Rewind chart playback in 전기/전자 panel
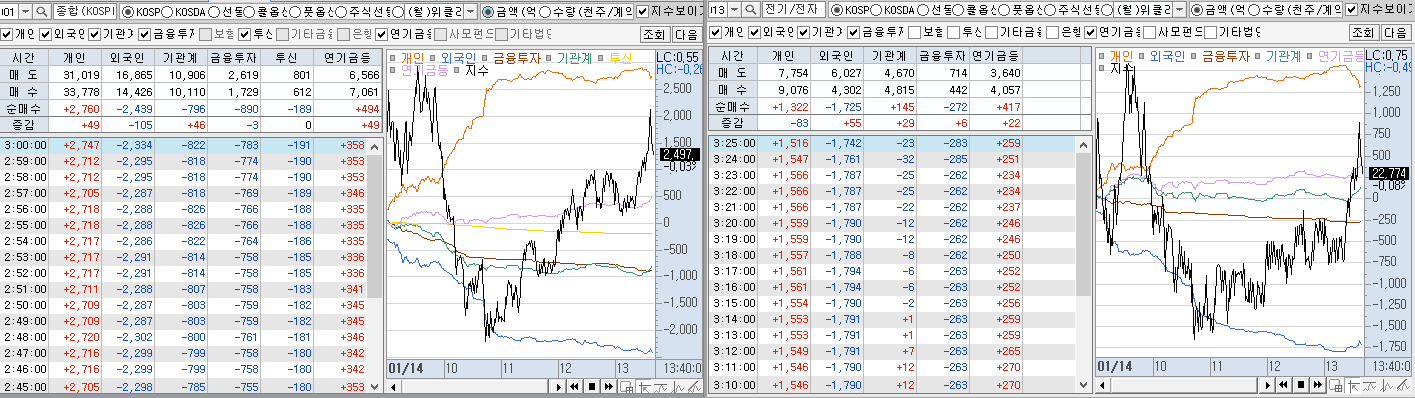This screenshot has height=398, width=1415. (1284, 386)
